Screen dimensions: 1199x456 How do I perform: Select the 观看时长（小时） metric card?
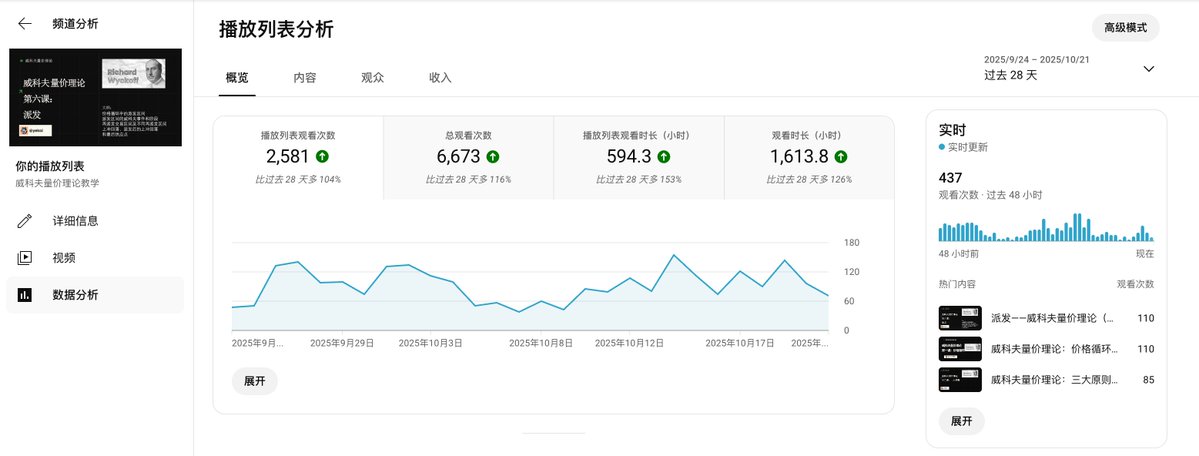pos(808,157)
